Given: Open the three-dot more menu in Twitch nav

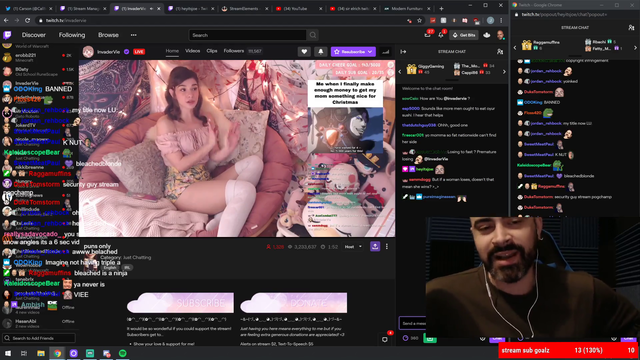Looking at the screenshot, I should [133, 35].
